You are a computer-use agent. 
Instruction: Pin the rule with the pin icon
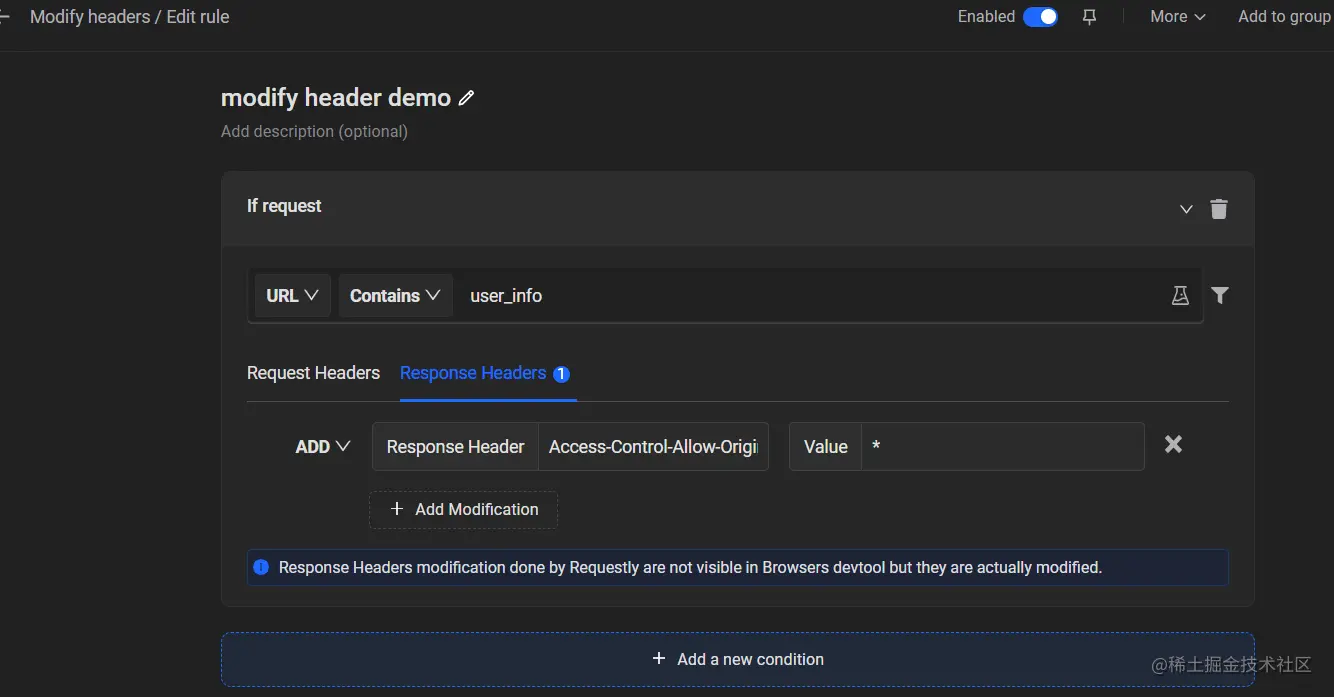click(1089, 17)
